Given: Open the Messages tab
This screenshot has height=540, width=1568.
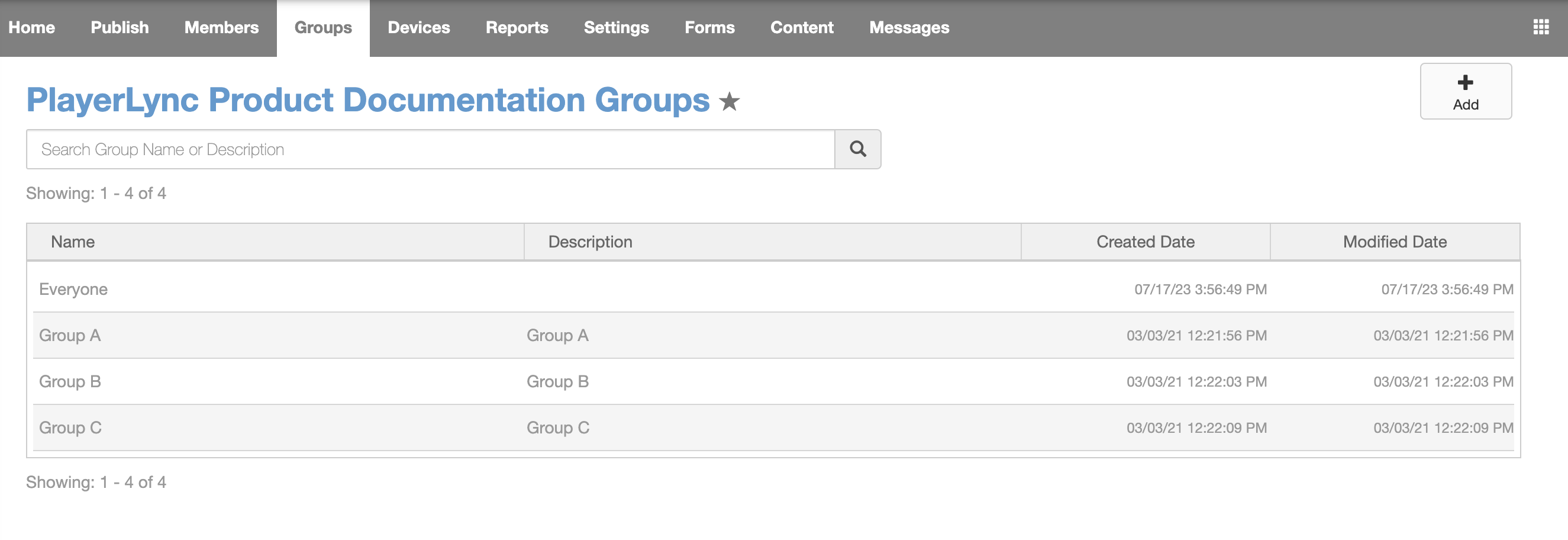Looking at the screenshot, I should coord(909,28).
